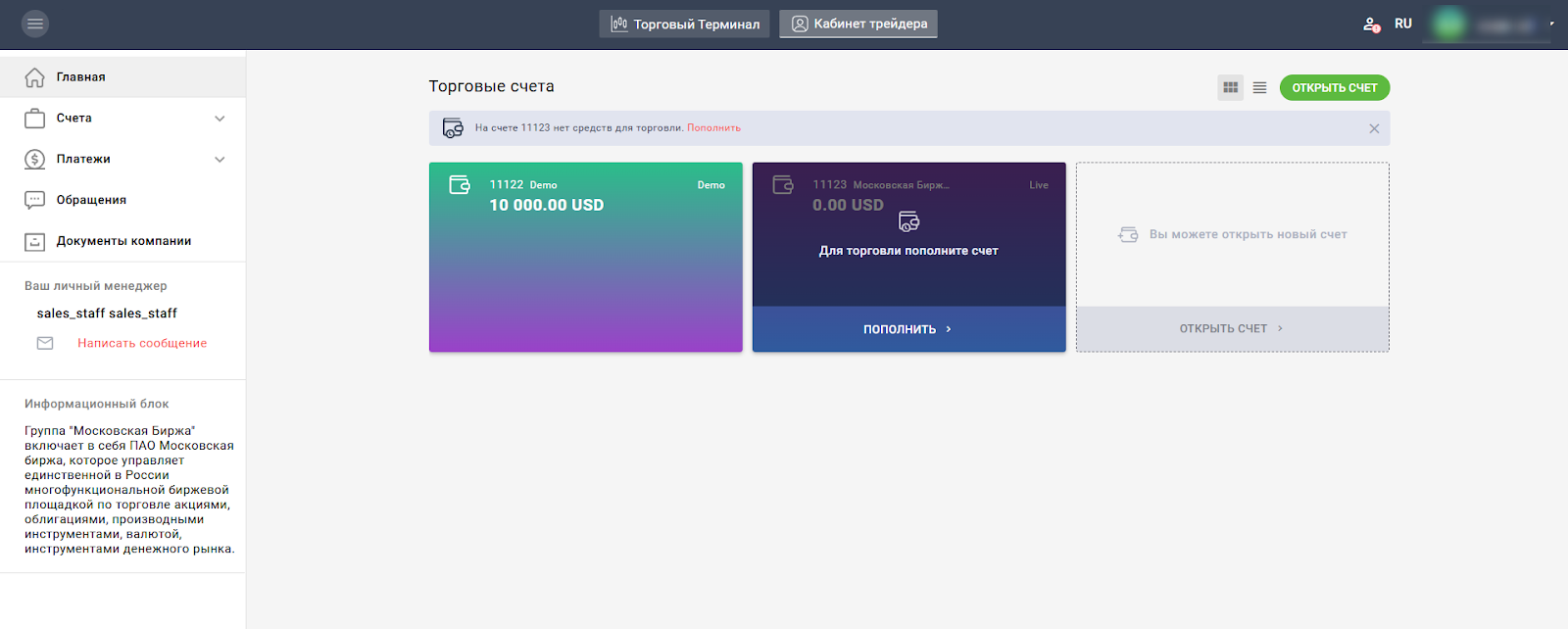Select the 0.00 USD balance

(848, 205)
